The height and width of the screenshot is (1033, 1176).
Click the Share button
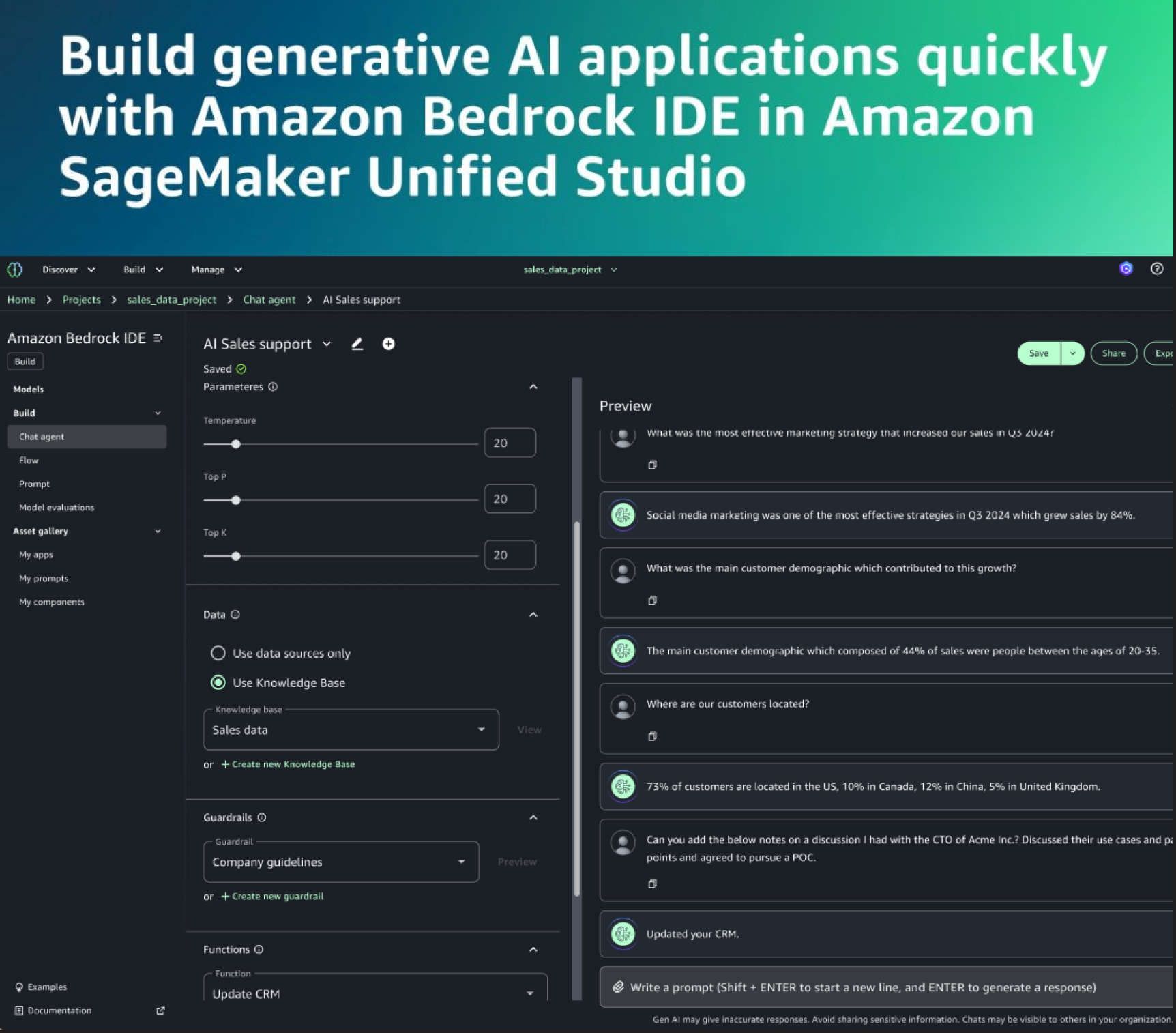pyautogui.click(x=1114, y=353)
